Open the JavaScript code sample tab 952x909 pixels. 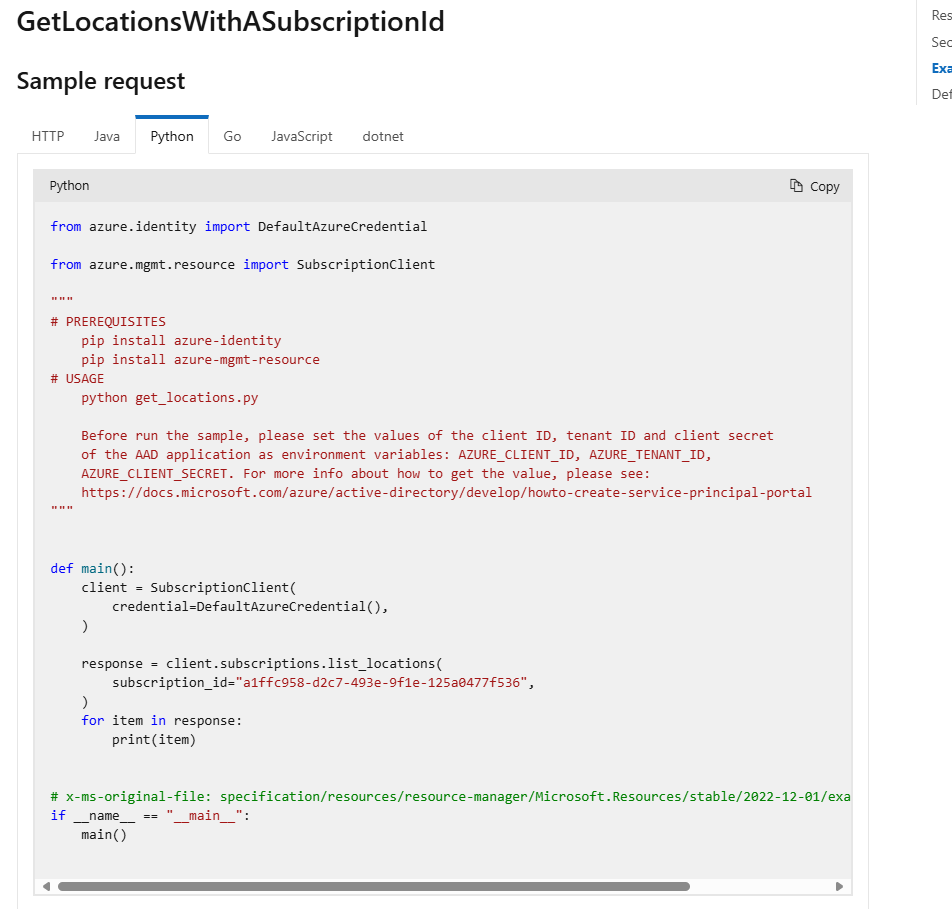coord(301,136)
